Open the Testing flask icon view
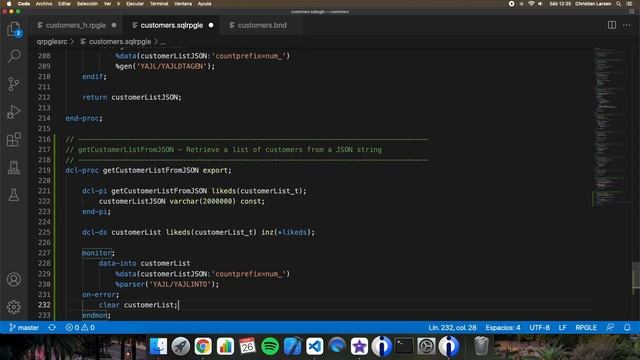This screenshot has height=360, width=640. (14, 195)
